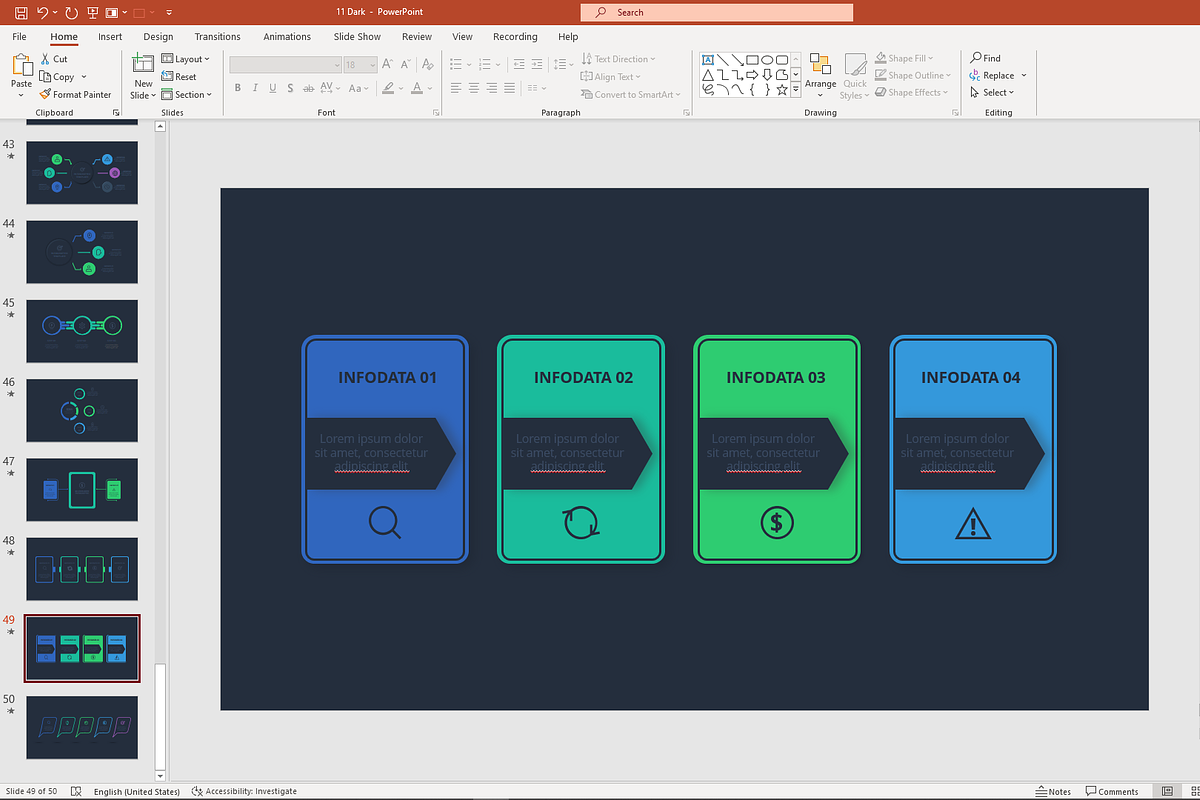Toggle Bold formatting
This screenshot has height=800, width=1200.
(x=238, y=88)
